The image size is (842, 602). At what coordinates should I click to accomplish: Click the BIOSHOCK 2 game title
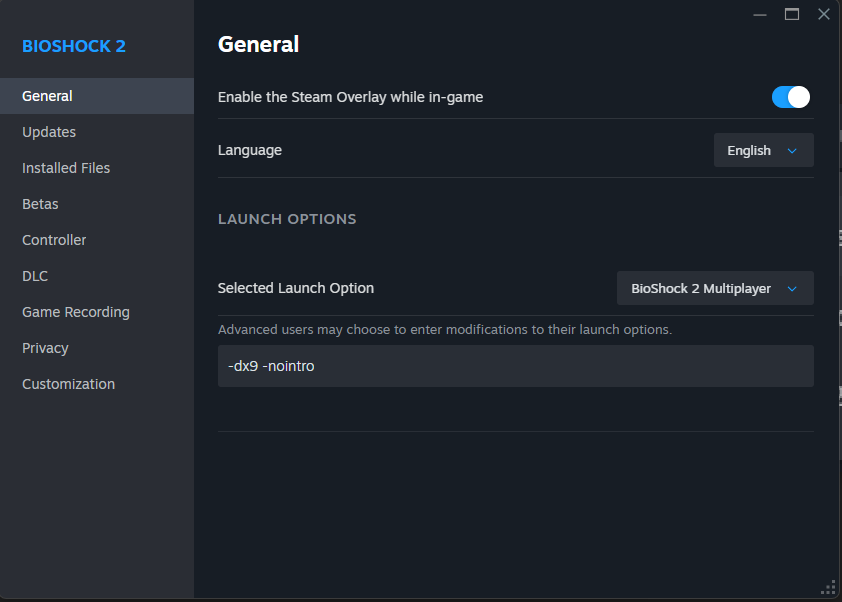(74, 46)
